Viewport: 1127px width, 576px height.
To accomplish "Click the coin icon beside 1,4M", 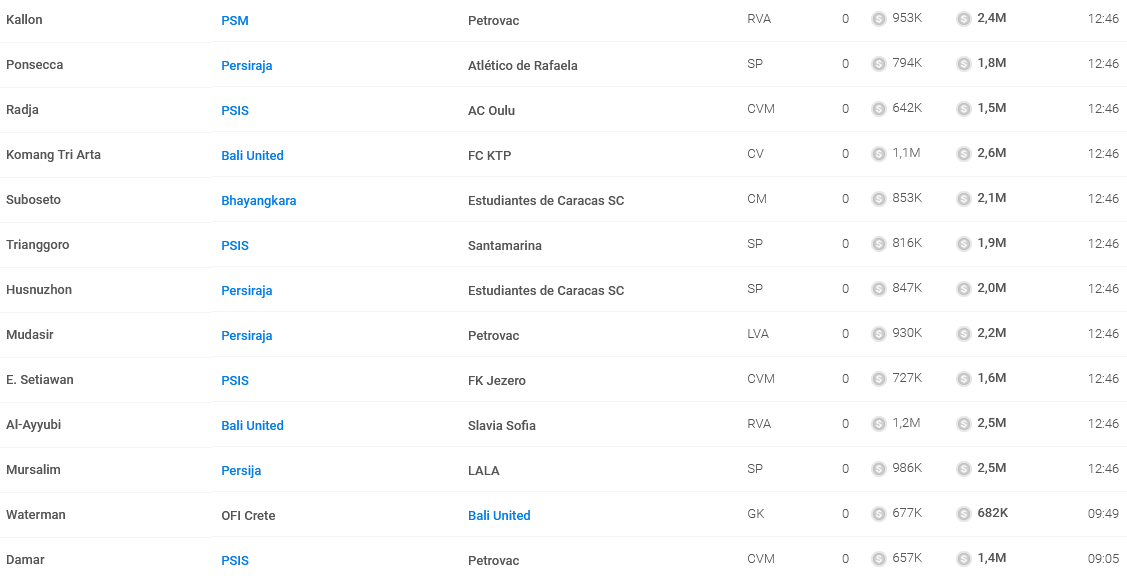I will (x=964, y=559).
